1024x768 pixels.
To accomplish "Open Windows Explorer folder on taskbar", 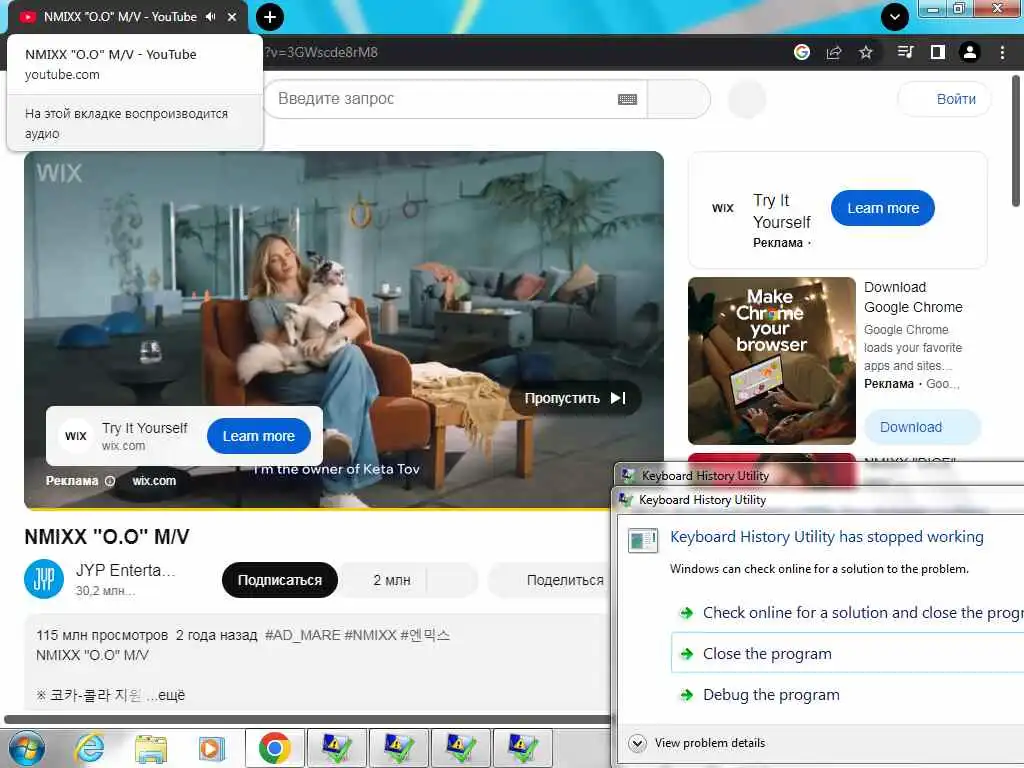I will [151, 748].
